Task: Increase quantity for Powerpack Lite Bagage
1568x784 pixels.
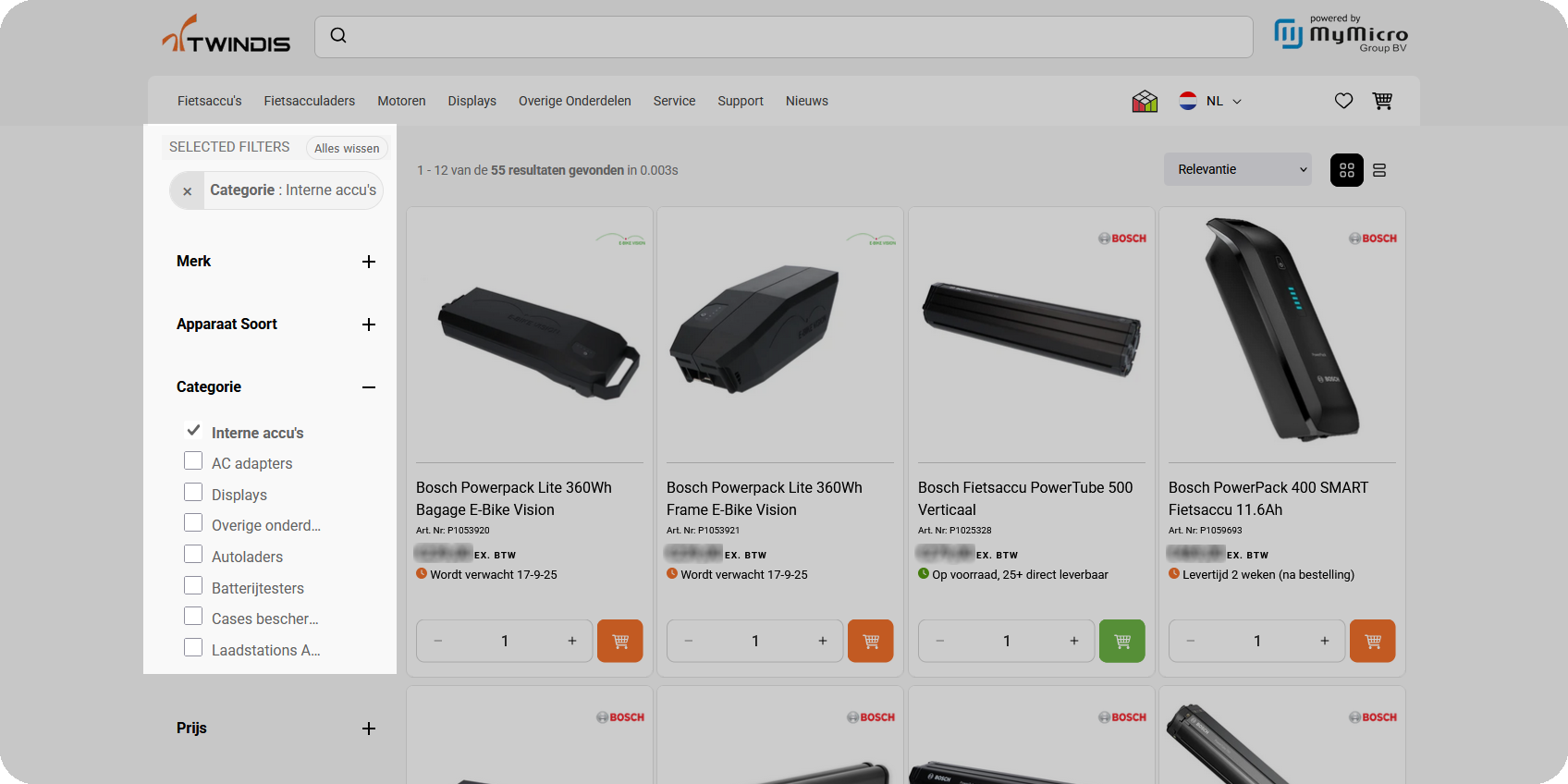Action: click(572, 641)
